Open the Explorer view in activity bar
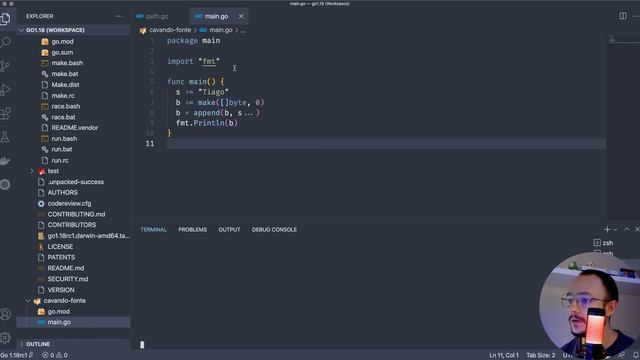Image resolution: width=640 pixels, height=360 pixels. pos(6,18)
